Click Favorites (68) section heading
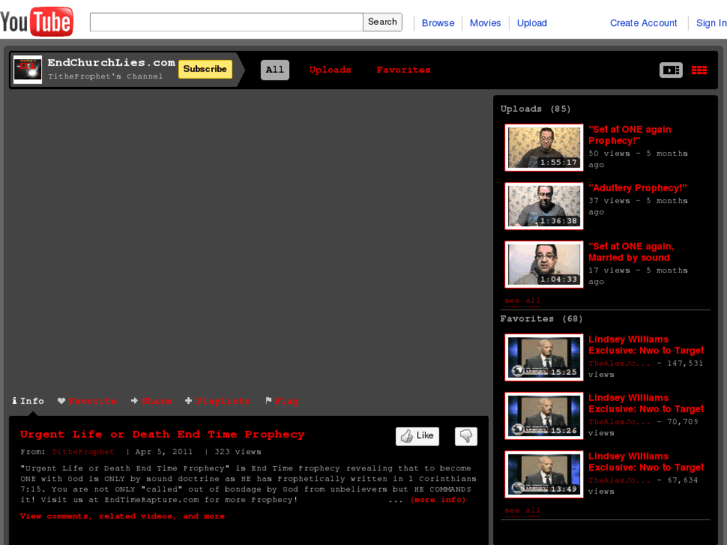 click(541, 319)
